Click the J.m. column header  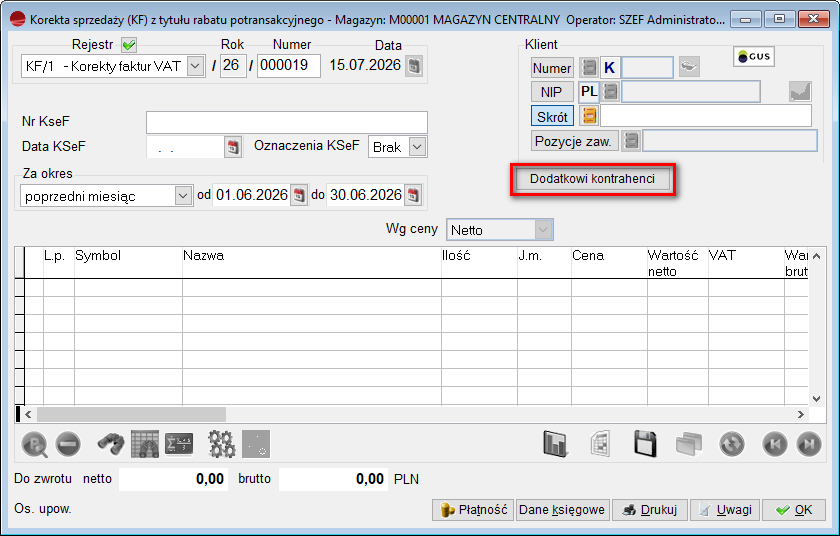544,263
